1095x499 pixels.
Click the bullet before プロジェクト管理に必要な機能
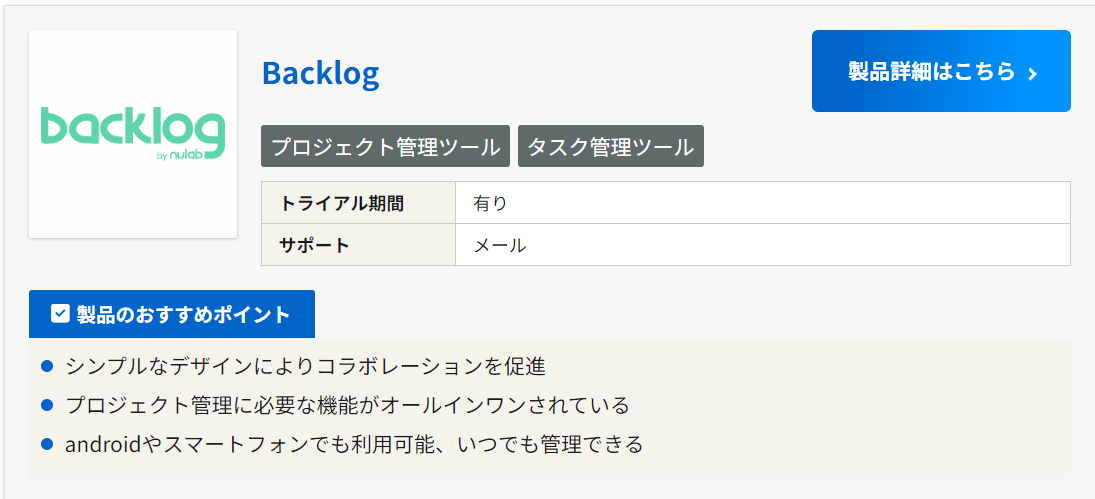[47, 405]
